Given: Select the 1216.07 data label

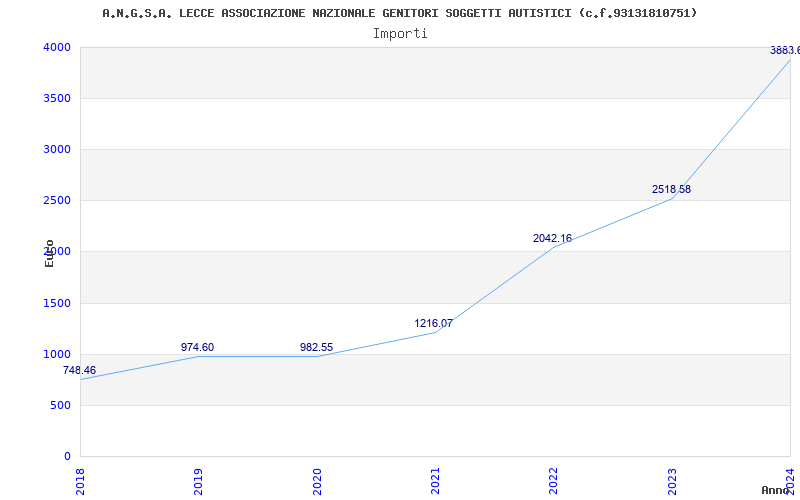Looking at the screenshot, I should point(433,324).
